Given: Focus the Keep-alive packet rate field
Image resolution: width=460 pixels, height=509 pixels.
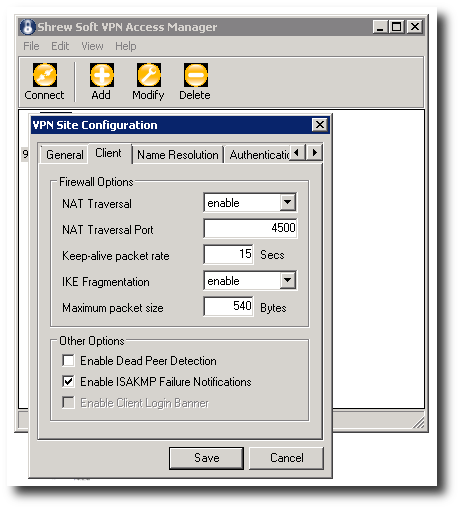Looking at the screenshot, I should tap(228, 254).
